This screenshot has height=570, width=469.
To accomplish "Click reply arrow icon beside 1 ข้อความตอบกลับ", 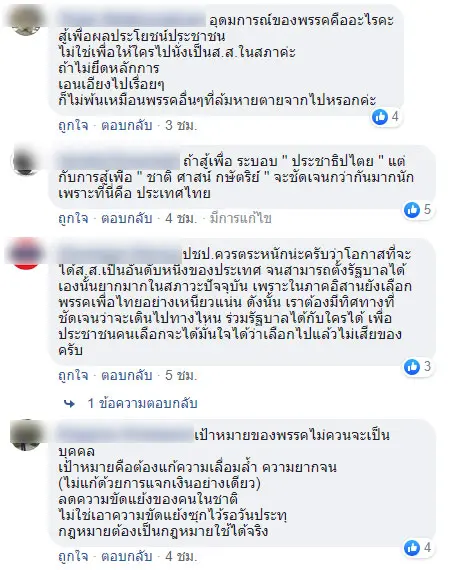I will click(x=69, y=404).
